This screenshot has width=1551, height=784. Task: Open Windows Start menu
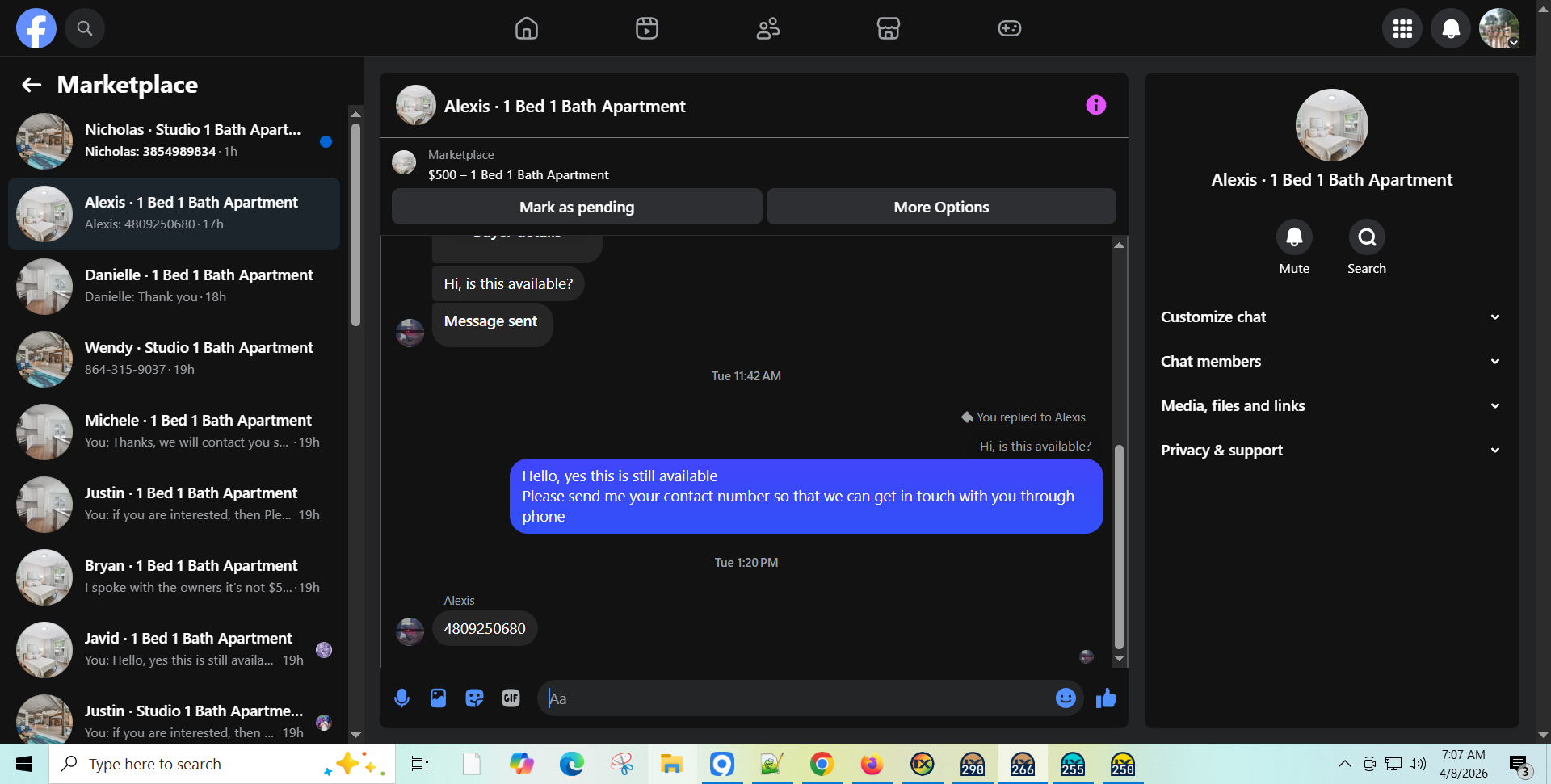coord(24,764)
